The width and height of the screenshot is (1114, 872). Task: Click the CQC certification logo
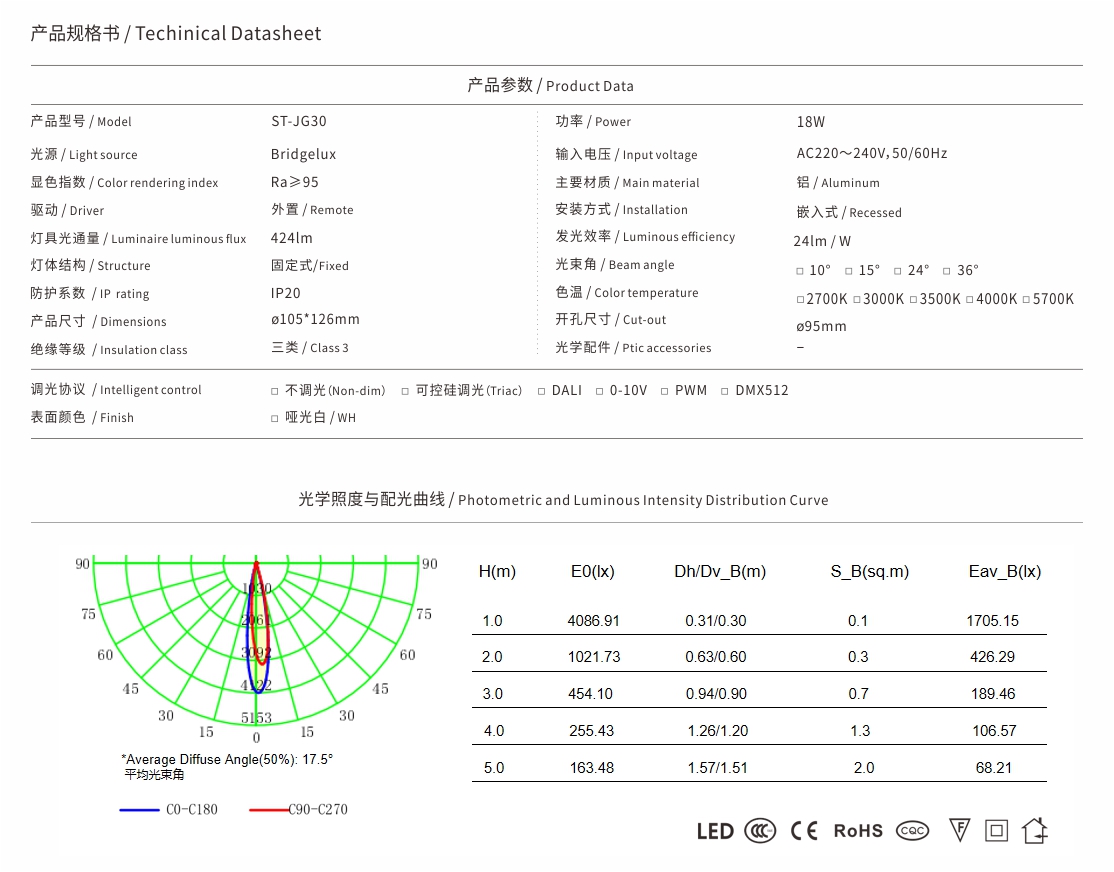click(912, 830)
